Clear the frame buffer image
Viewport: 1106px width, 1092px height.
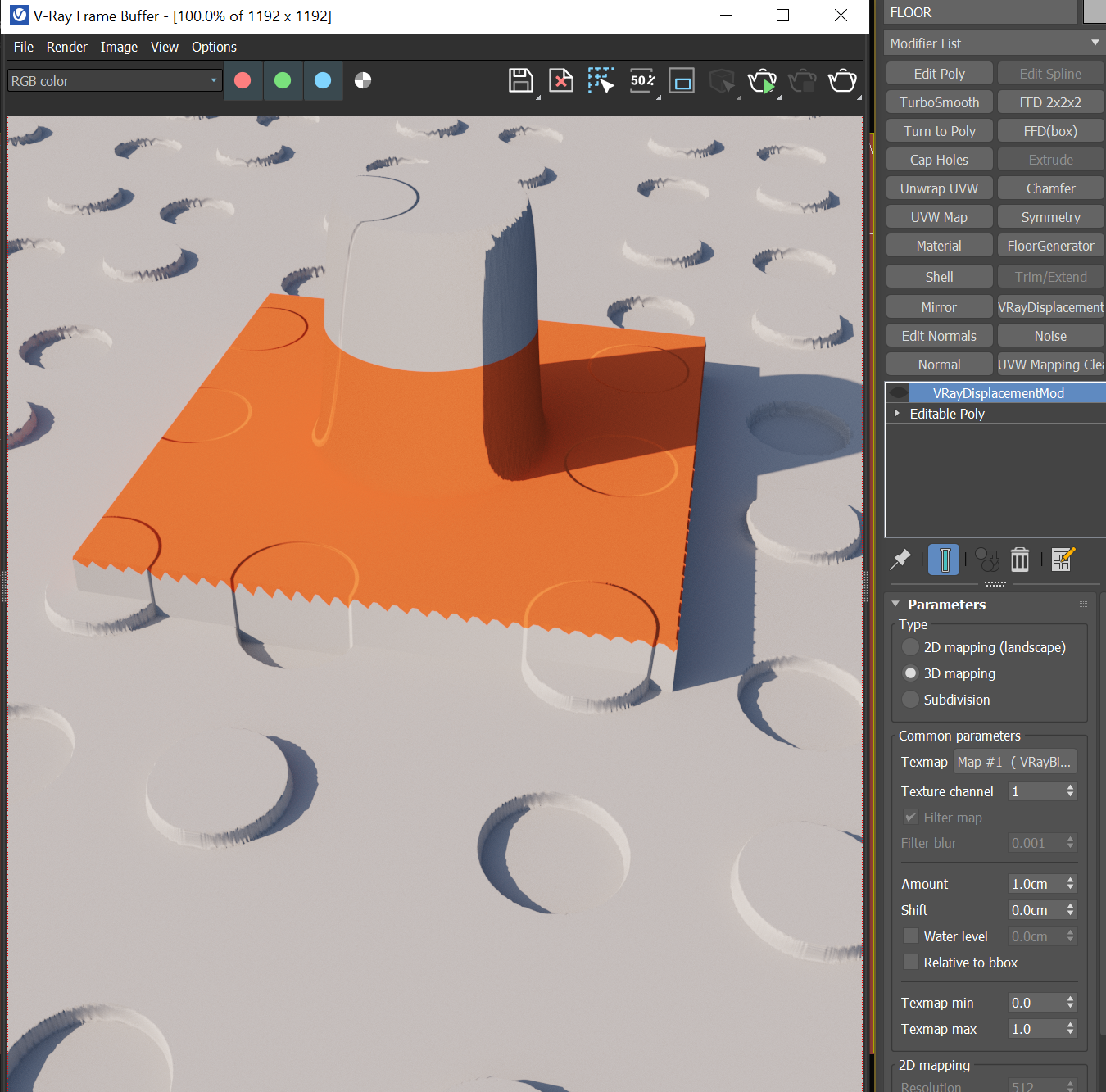coord(561,80)
